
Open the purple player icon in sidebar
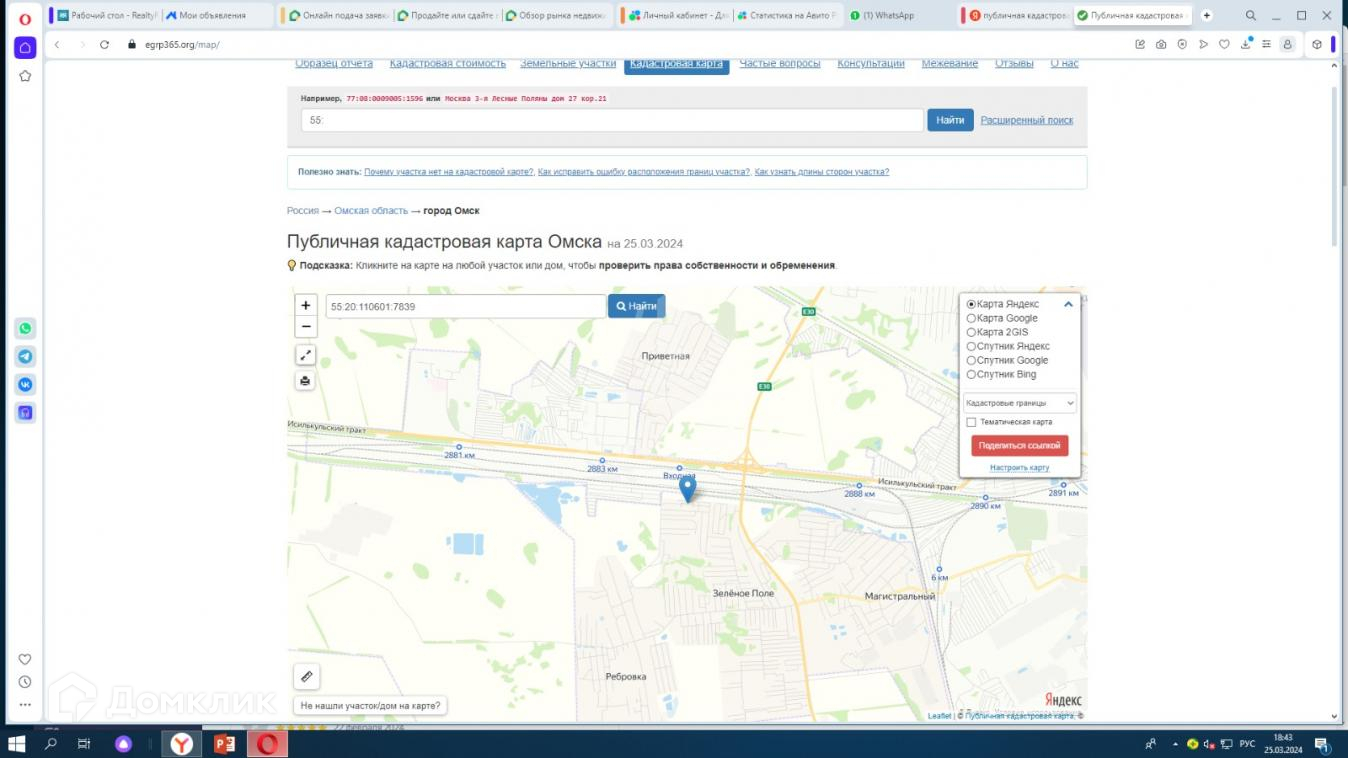click(x=25, y=412)
